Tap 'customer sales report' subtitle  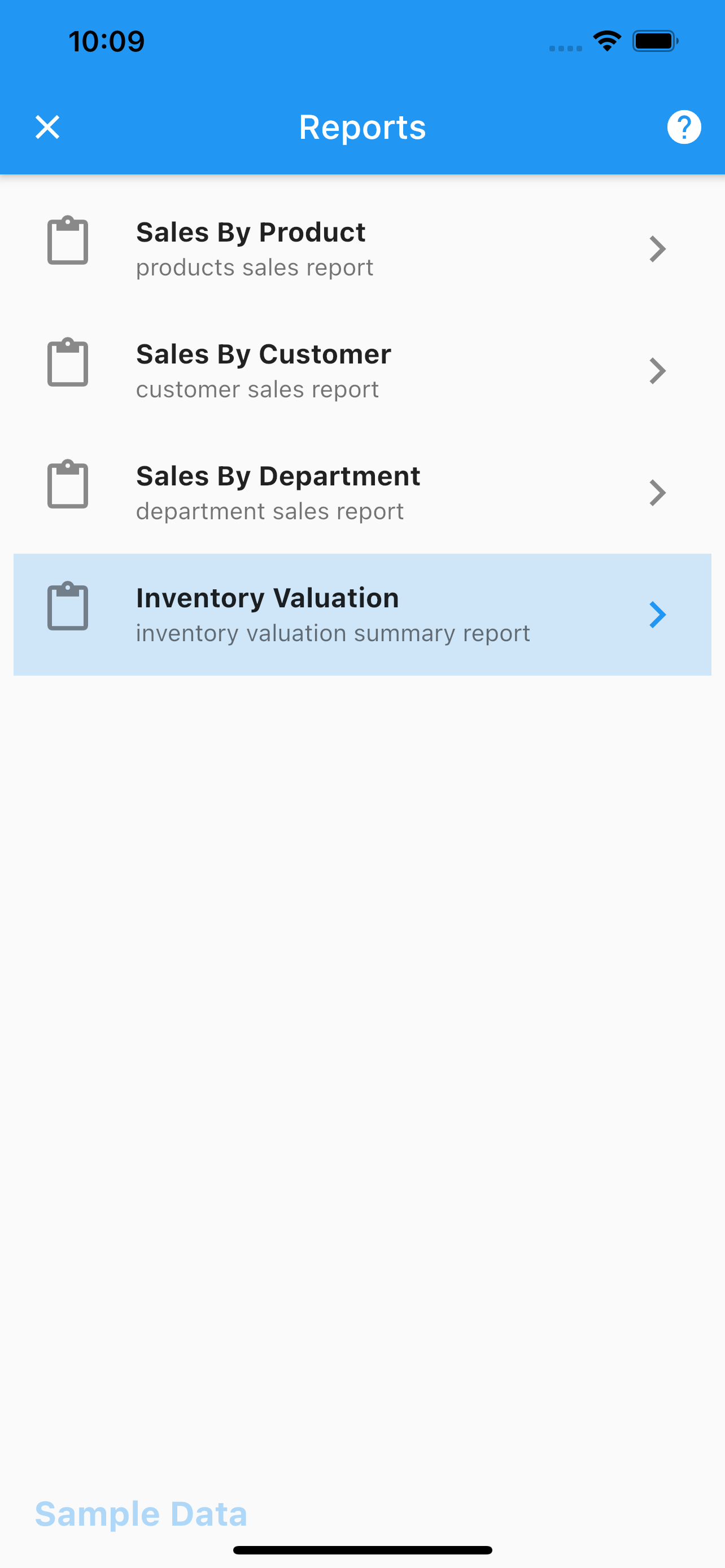coord(257,389)
